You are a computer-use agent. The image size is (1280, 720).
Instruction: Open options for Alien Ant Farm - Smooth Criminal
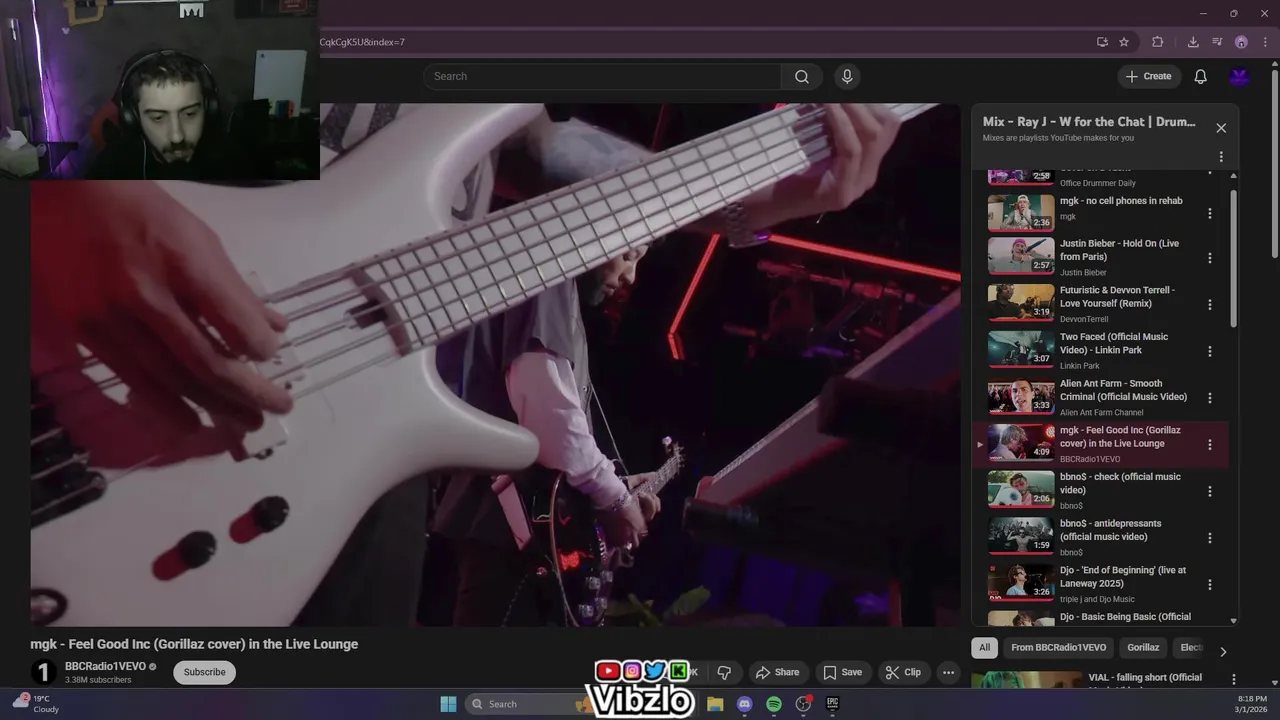[1210, 398]
